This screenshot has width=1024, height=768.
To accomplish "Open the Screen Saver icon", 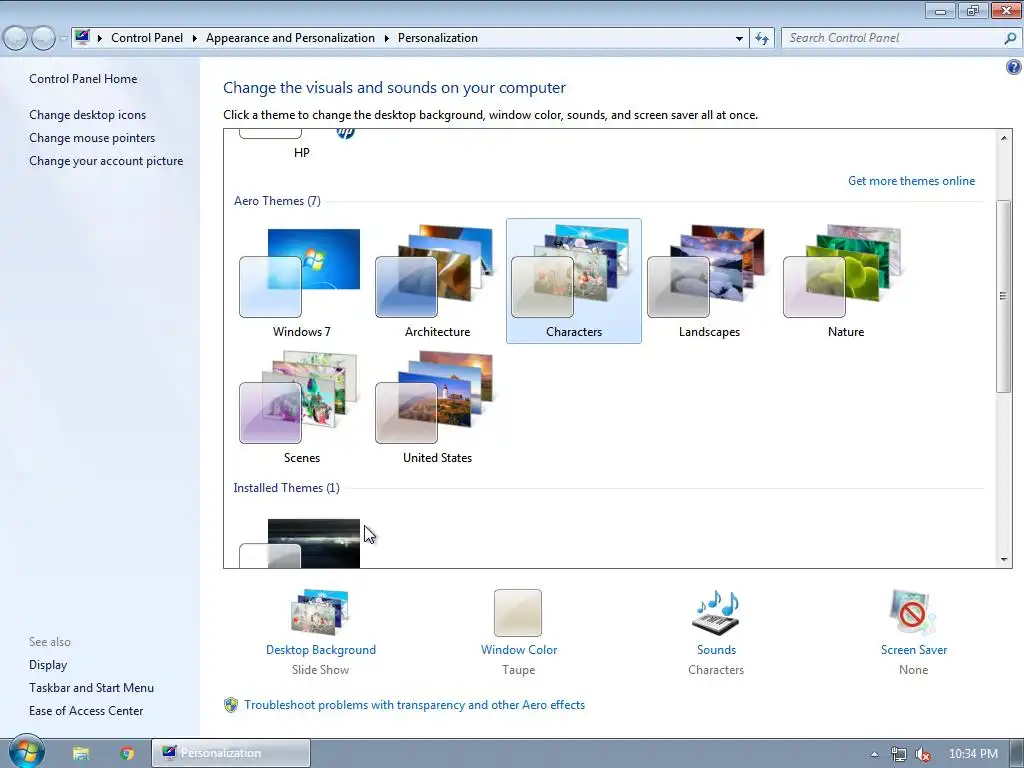I will (x=913, y=613).
